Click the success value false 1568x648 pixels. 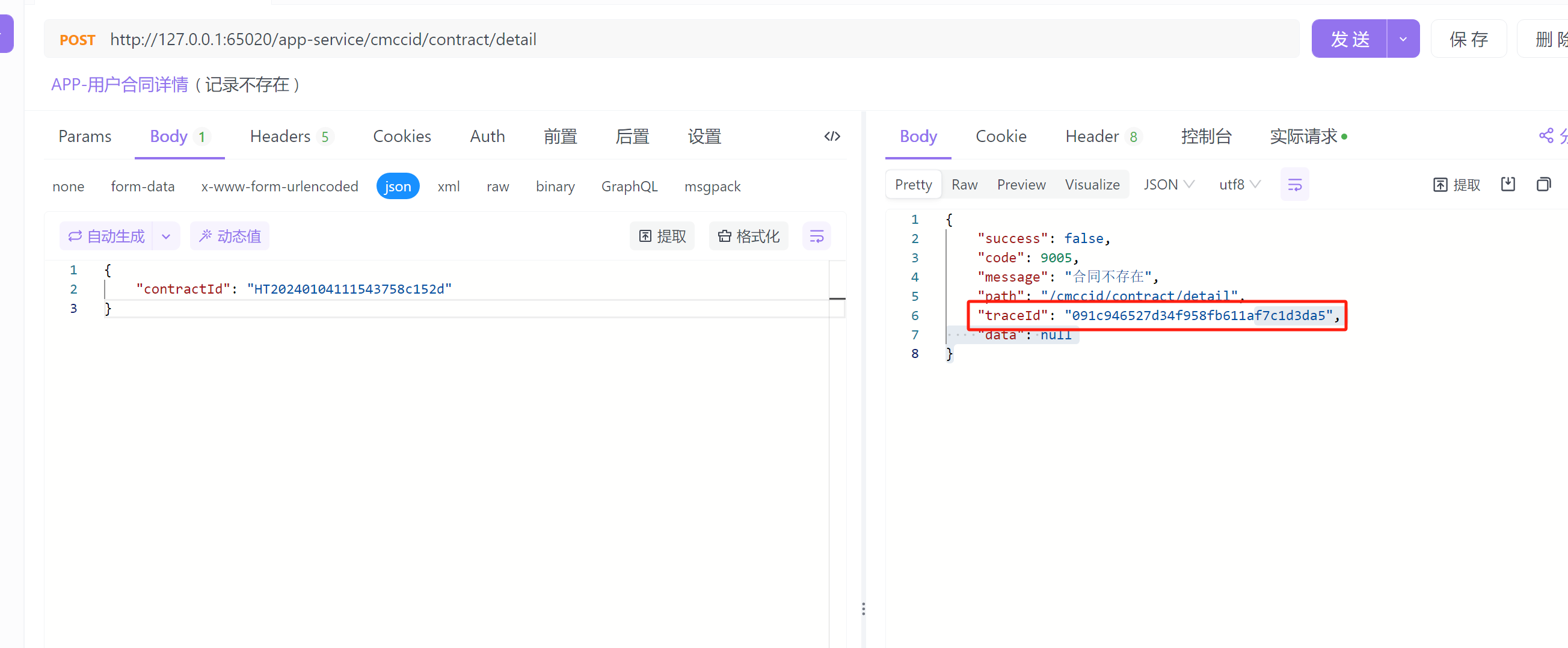[1083, 238]
